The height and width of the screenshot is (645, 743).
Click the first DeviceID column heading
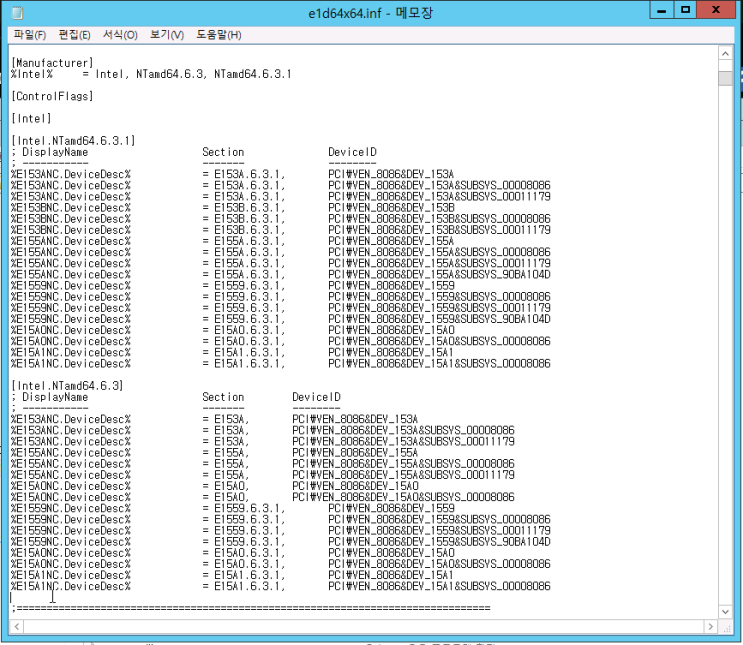pos(352,152)
